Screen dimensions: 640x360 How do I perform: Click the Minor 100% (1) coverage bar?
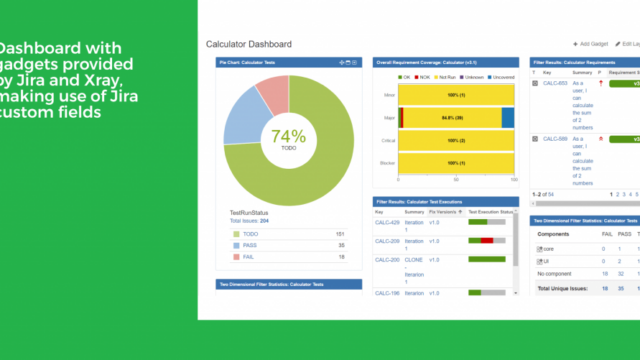pos(456,95)
